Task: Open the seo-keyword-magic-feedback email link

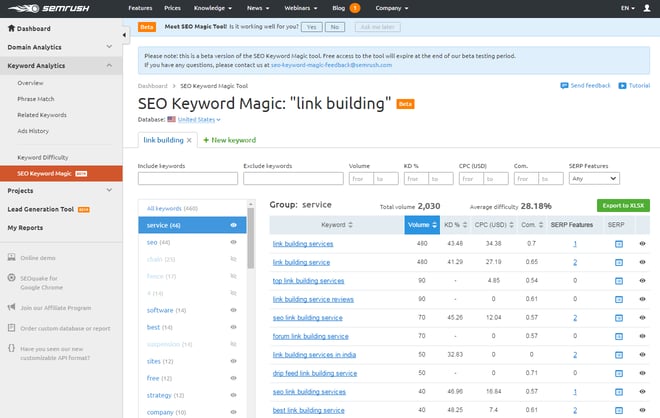Action: point(331,65)
